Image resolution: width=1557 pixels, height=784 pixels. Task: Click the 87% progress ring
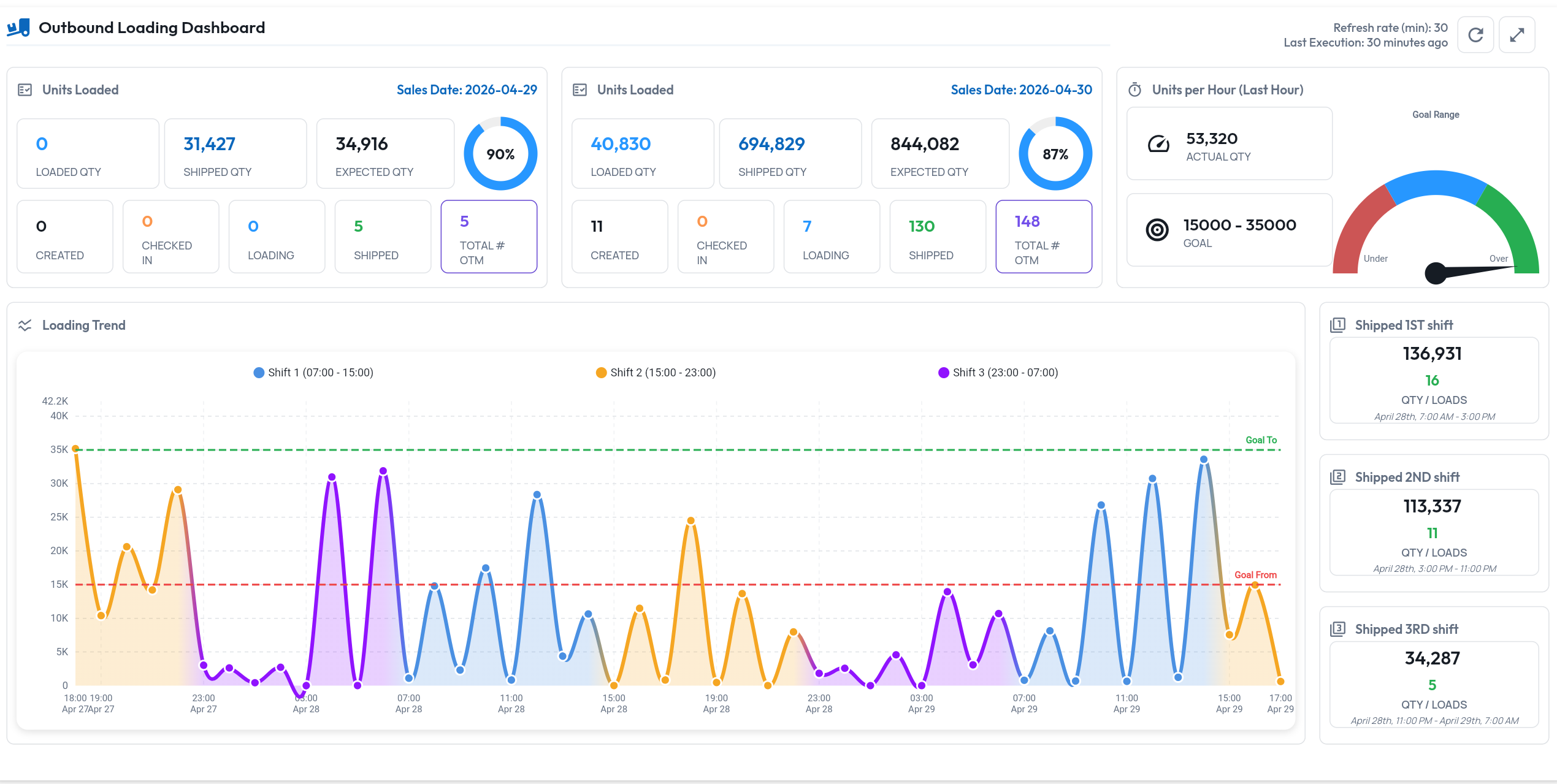[1055, 154]
